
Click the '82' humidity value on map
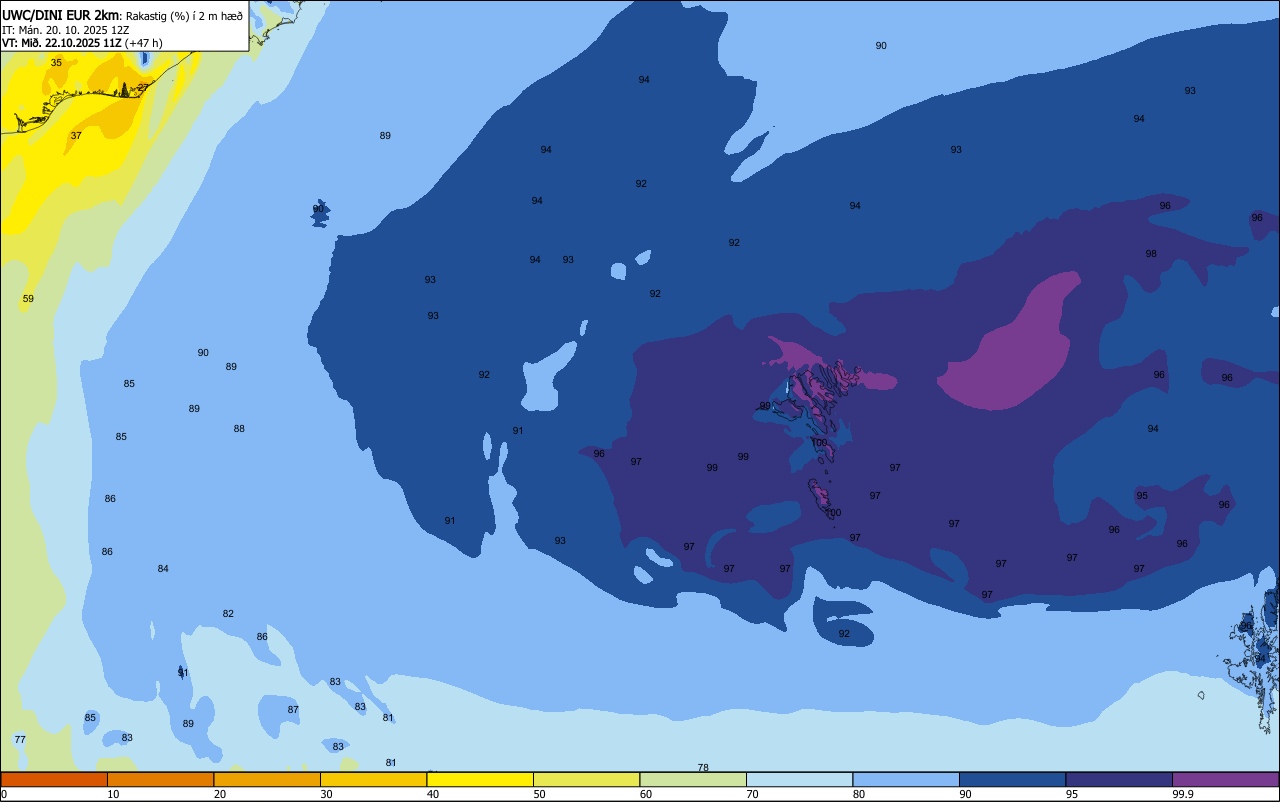[228, 614]
